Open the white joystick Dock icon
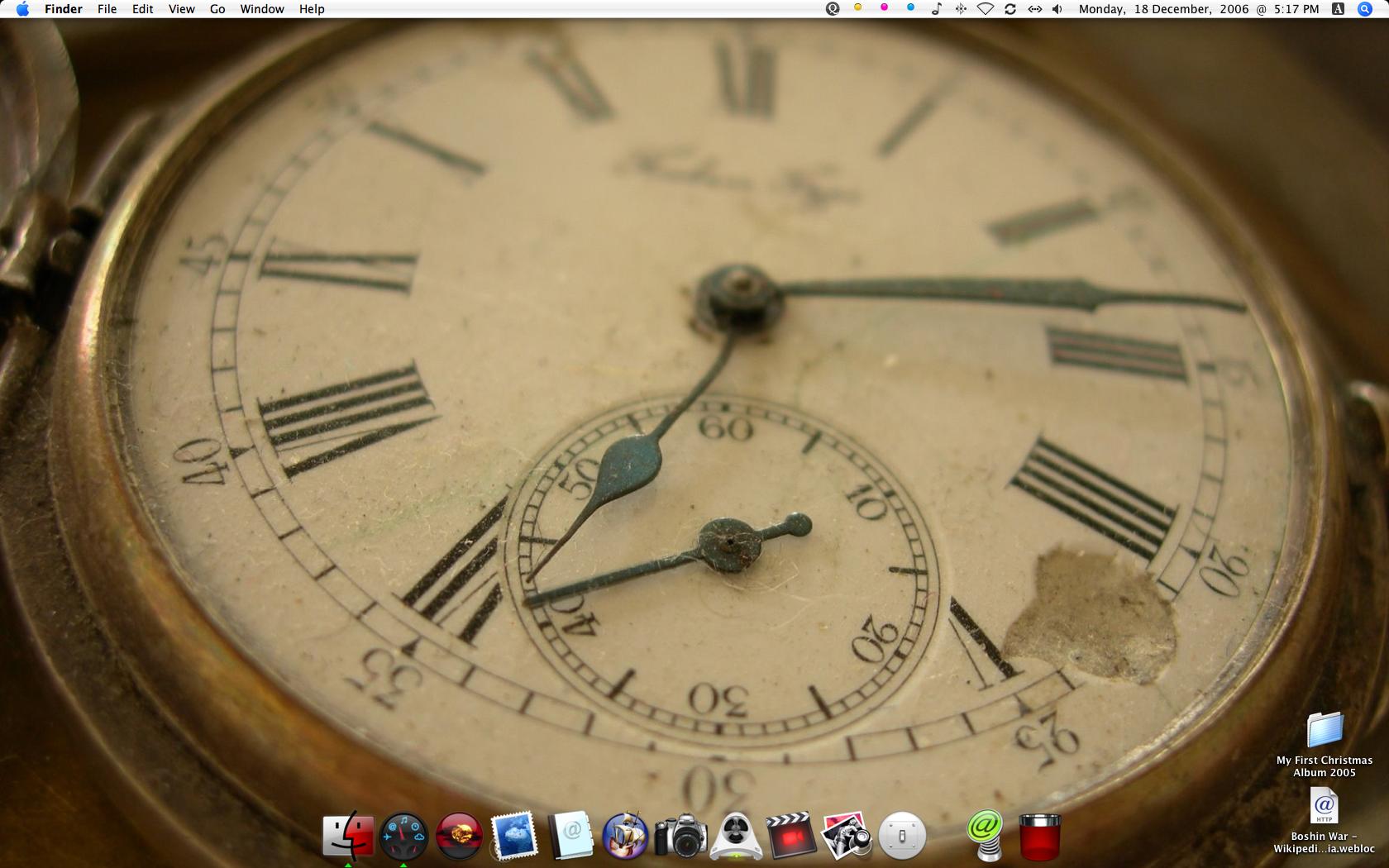Viewport: 1389px width, 868px height. point(736,836)
